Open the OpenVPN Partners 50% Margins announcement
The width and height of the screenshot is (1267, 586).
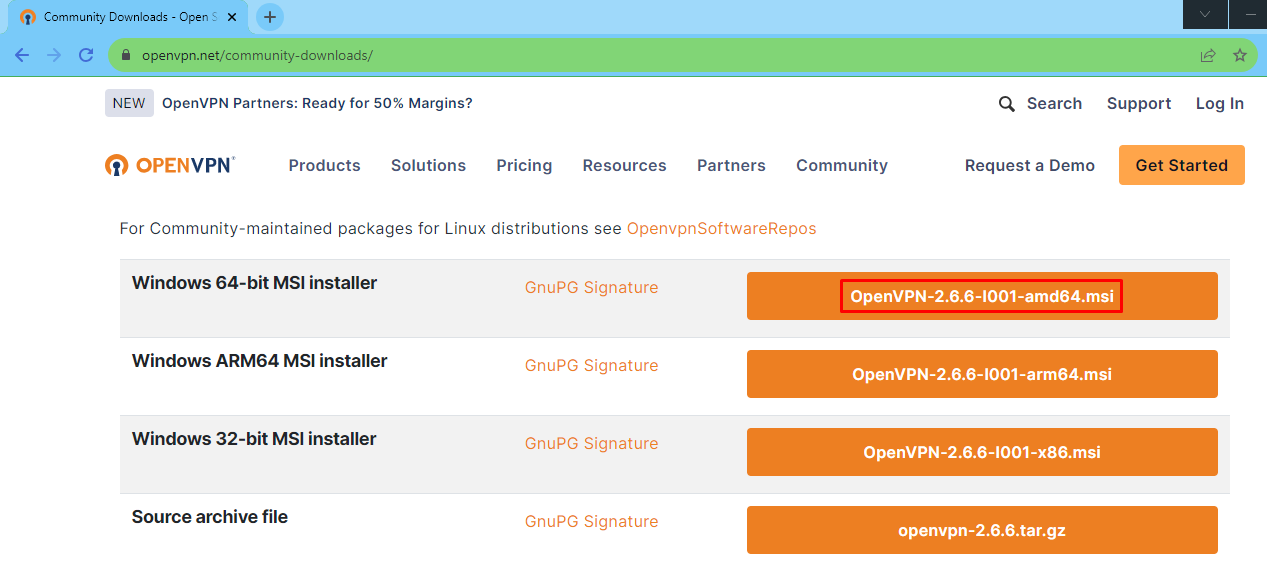[317, 103]
